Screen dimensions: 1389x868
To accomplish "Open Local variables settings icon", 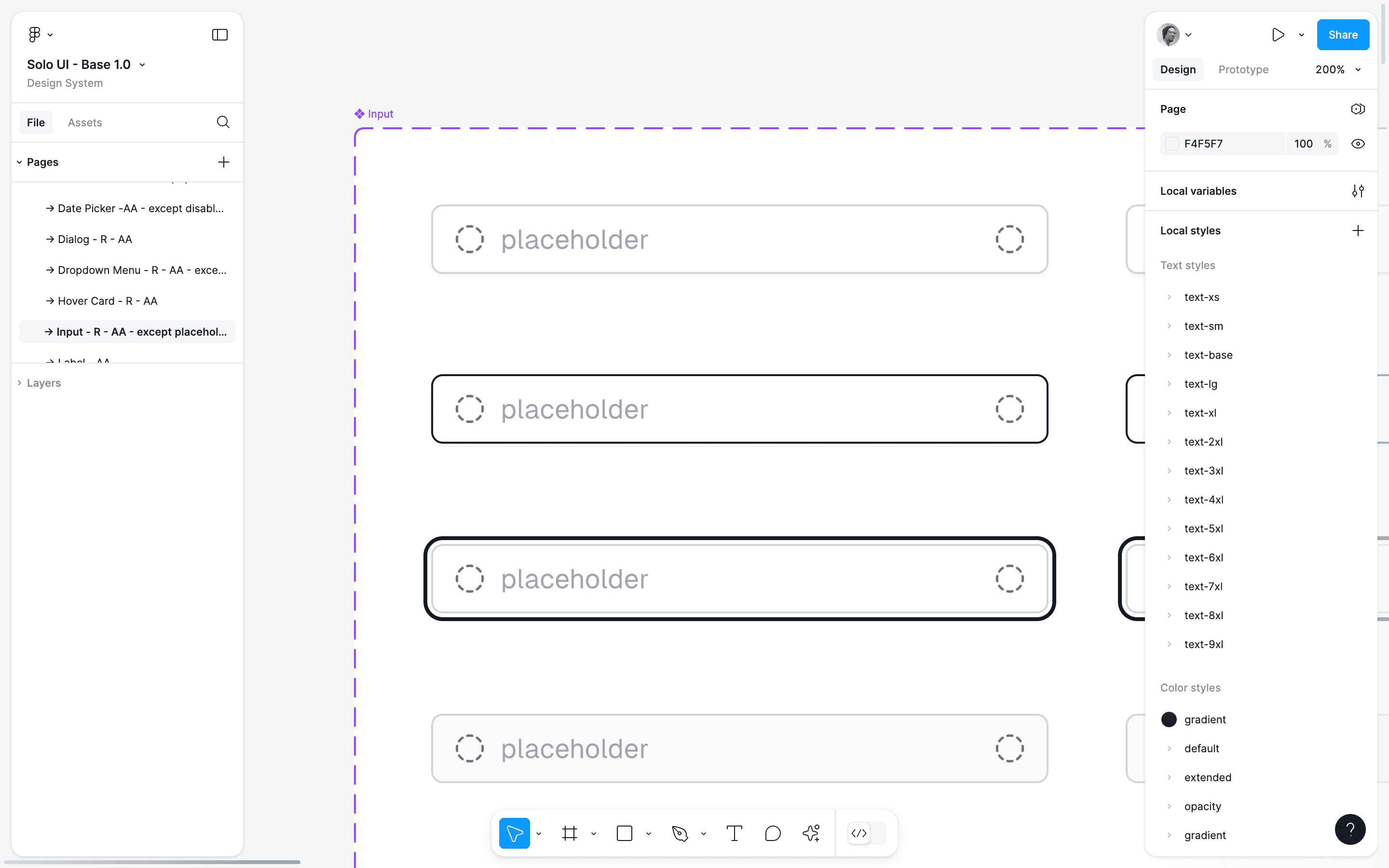I will click(x=1358, y=191).
